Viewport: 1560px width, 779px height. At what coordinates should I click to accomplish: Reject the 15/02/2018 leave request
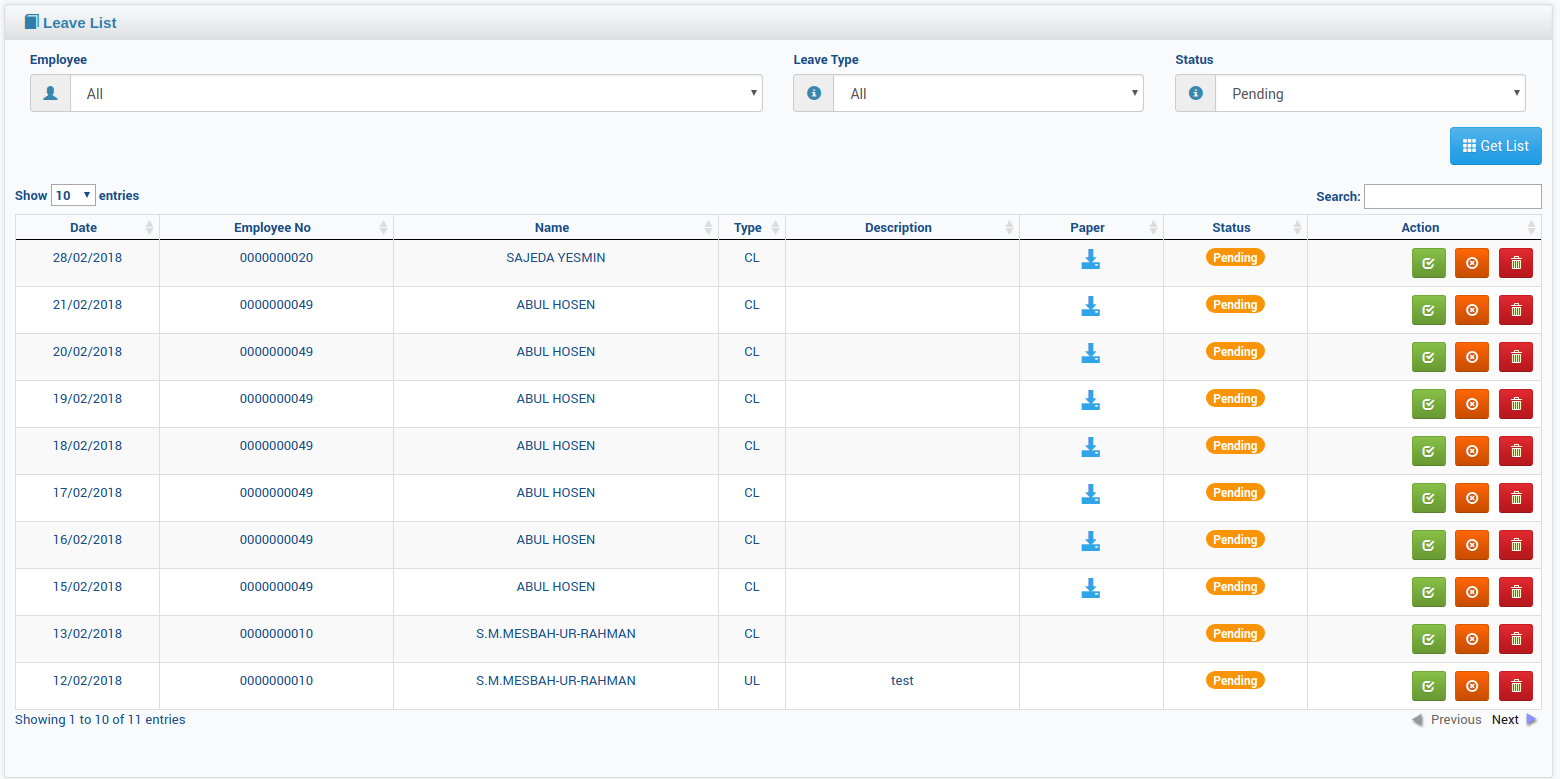click(1471, 592)
